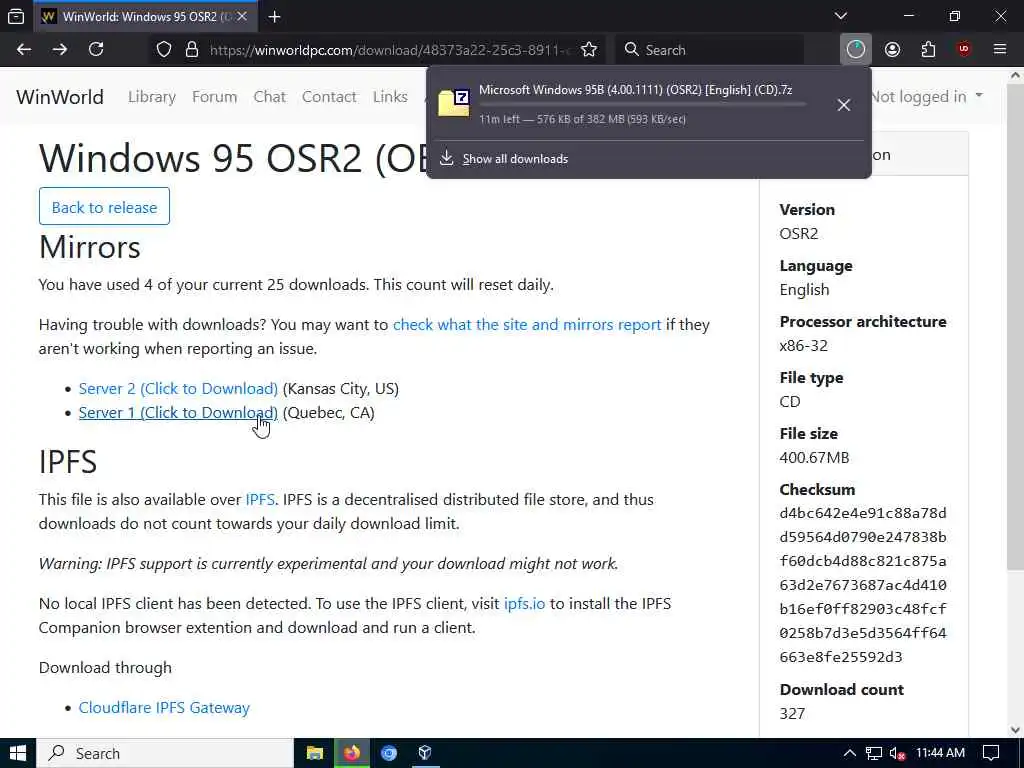Click the Firefox taskbar icon
The width and height of the screenshot is (1024, 768).
352,753
